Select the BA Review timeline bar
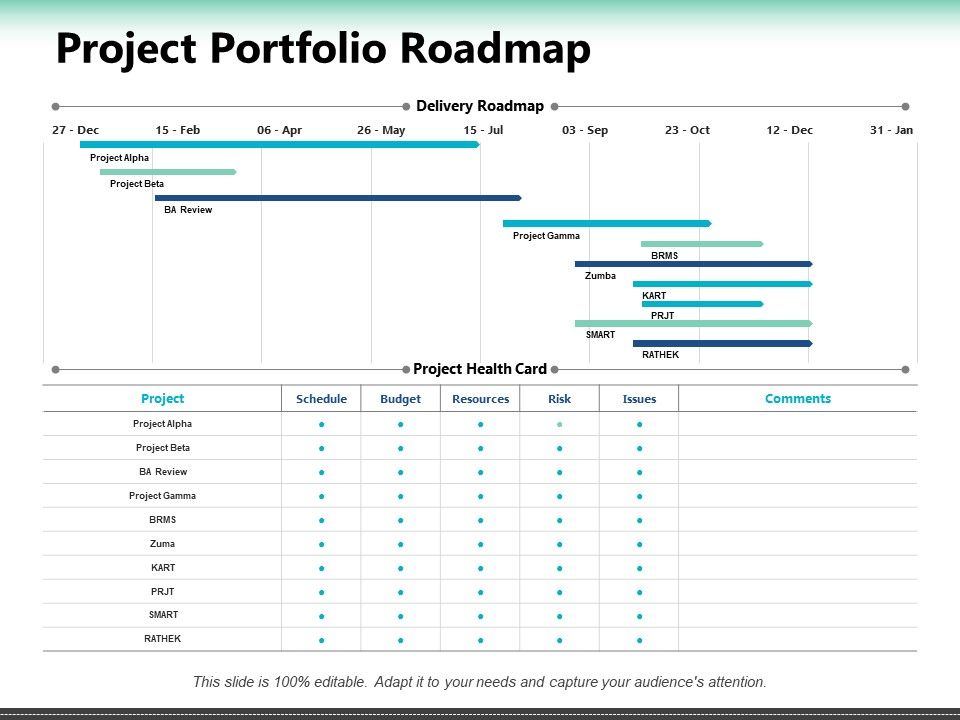Screen dimensions: 960x720 [x=338, y=198]
